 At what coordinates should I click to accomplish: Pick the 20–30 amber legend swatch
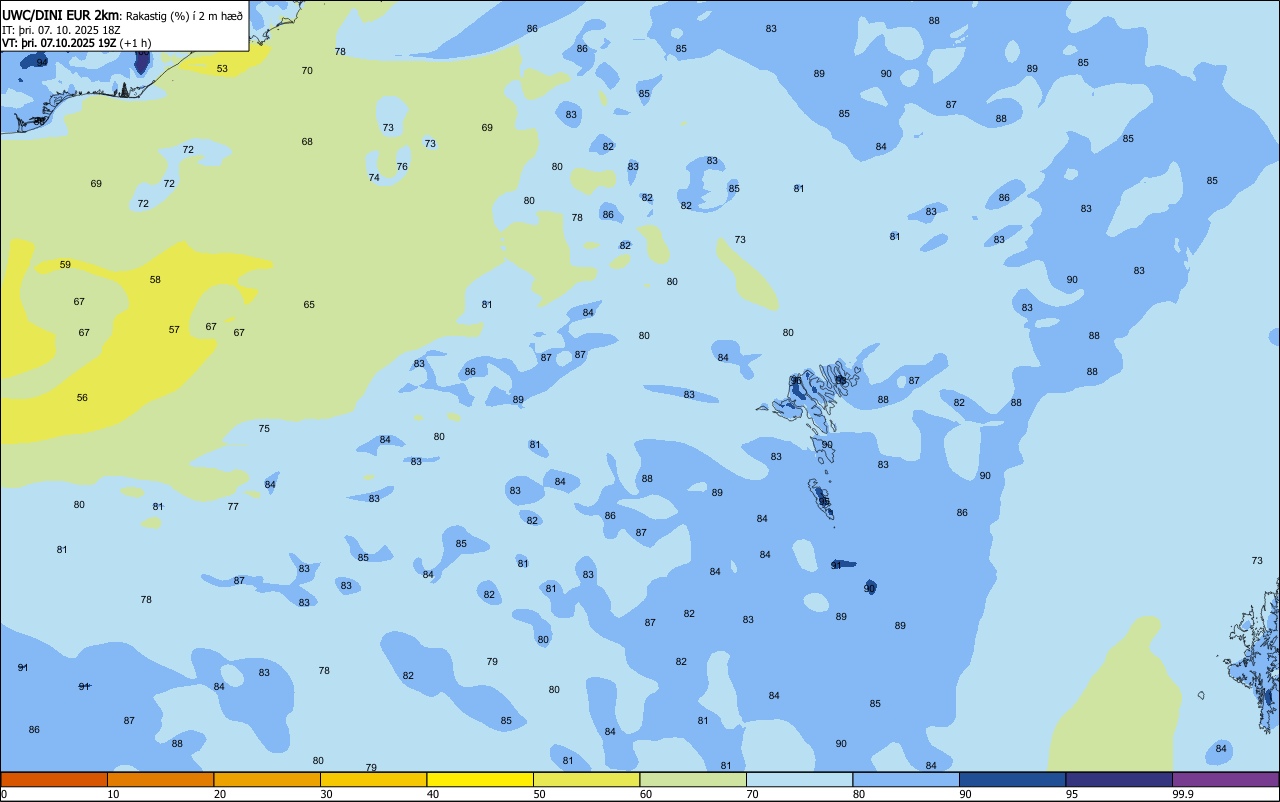[x=267, y=779]
